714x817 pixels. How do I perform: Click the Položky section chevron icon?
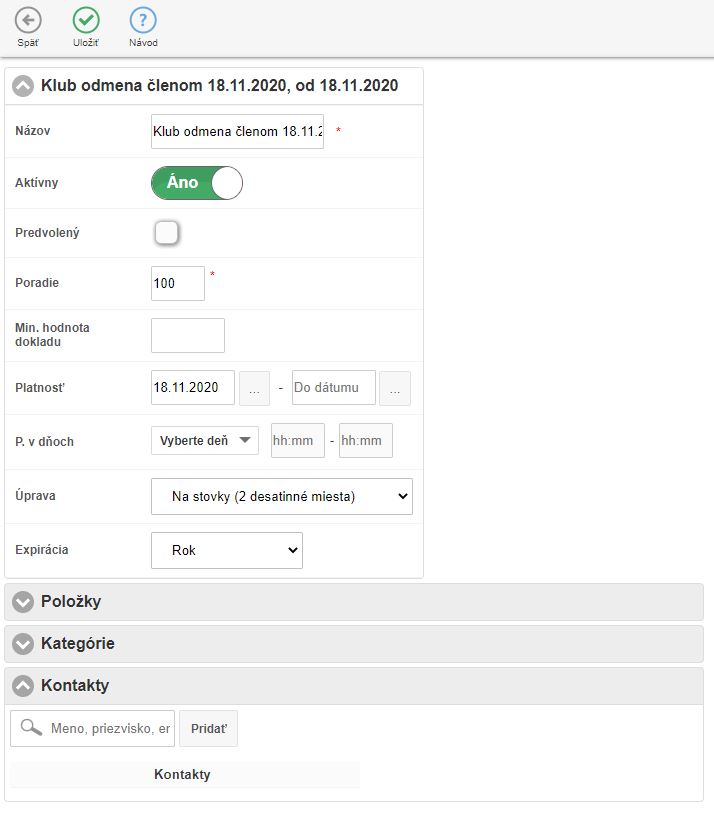(x=24, y=602)
